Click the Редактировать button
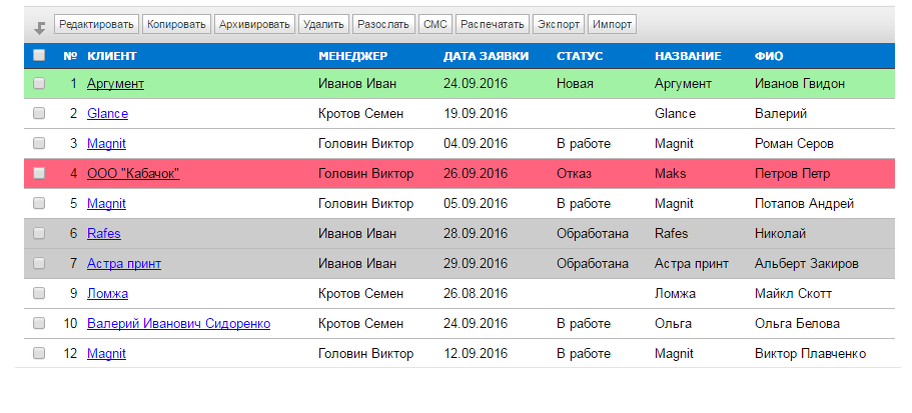 pos(97,24)
